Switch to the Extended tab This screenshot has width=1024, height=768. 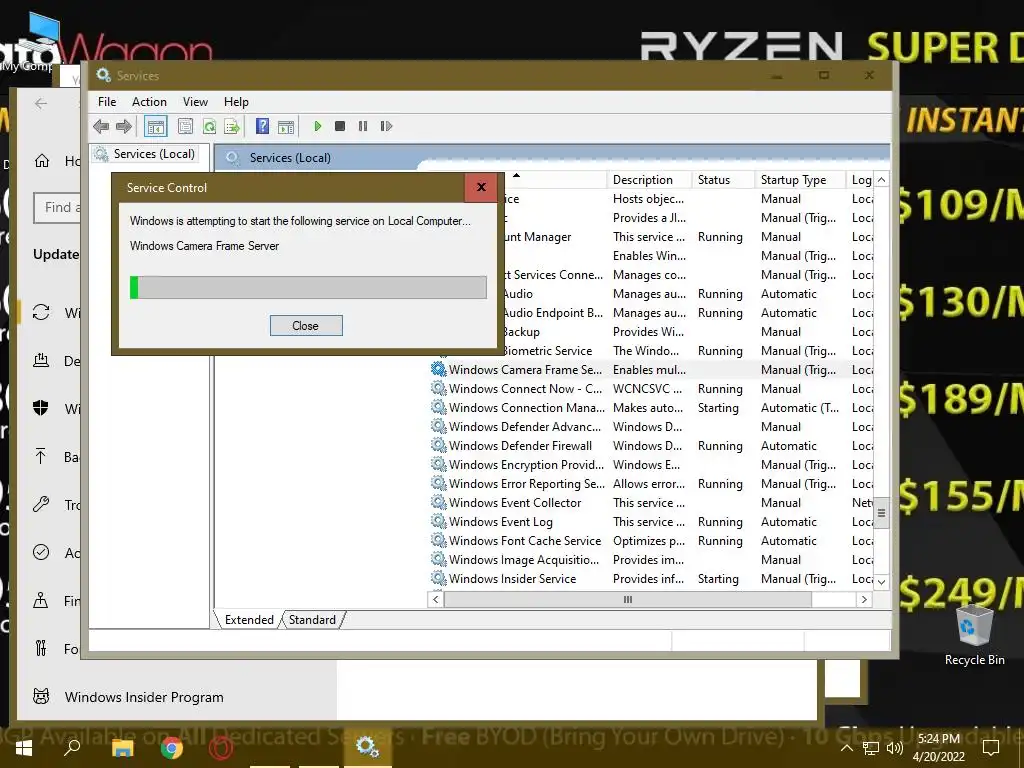pyautogui.click(x=249, y=620)
